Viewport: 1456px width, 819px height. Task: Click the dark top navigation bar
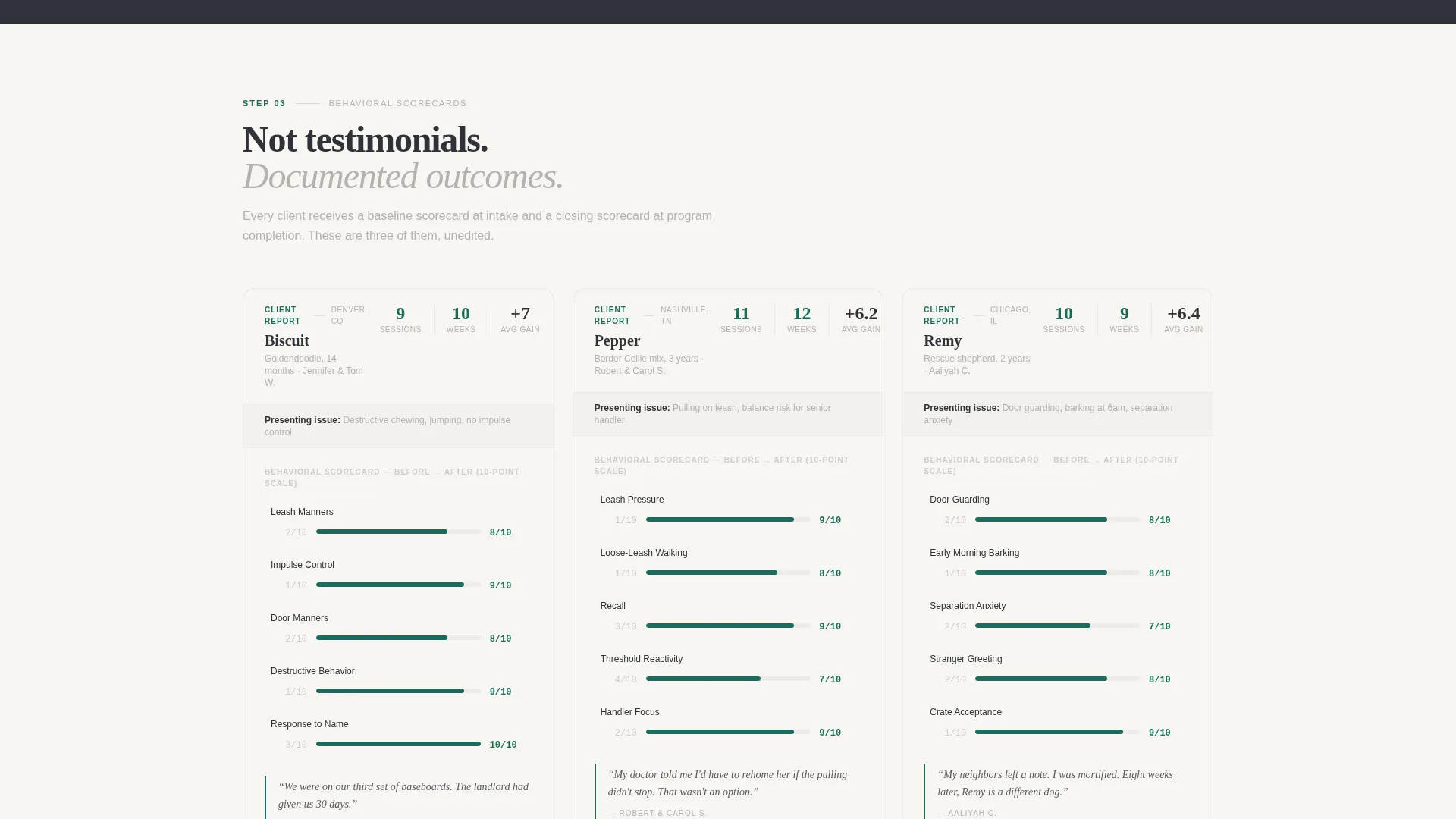pos(728,11)
